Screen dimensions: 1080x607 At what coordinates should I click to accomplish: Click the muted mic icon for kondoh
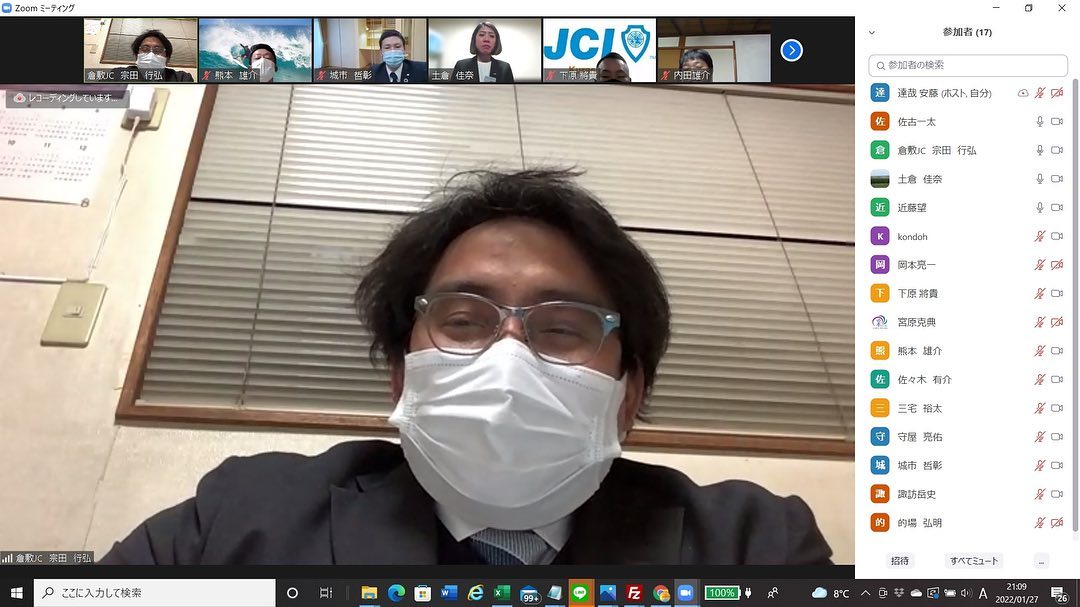click(1040, 236)
